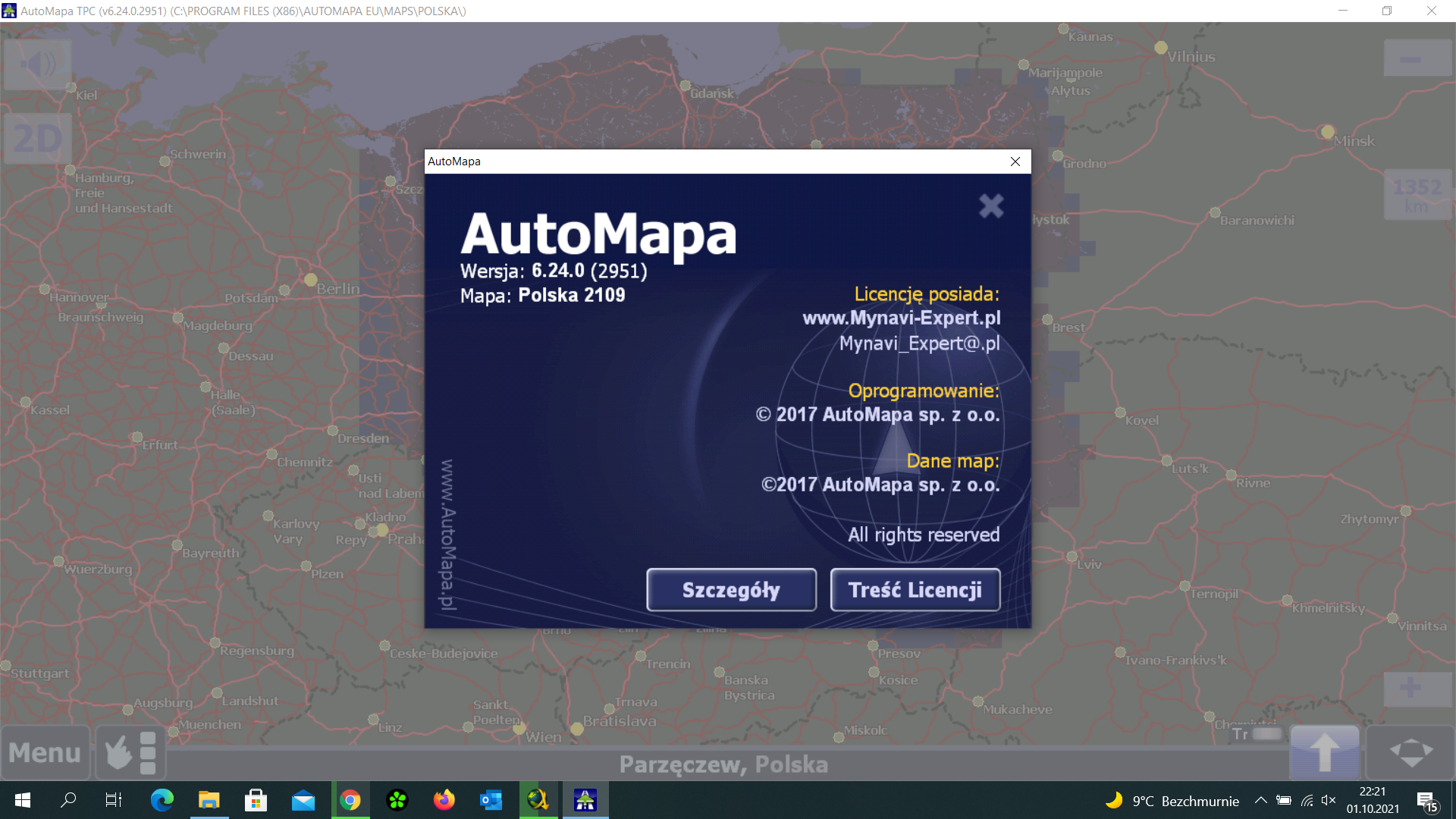Screen dimensions: 1456x819
Task: Click the Vilnius city label on the map
Action: pos(1191,57)
